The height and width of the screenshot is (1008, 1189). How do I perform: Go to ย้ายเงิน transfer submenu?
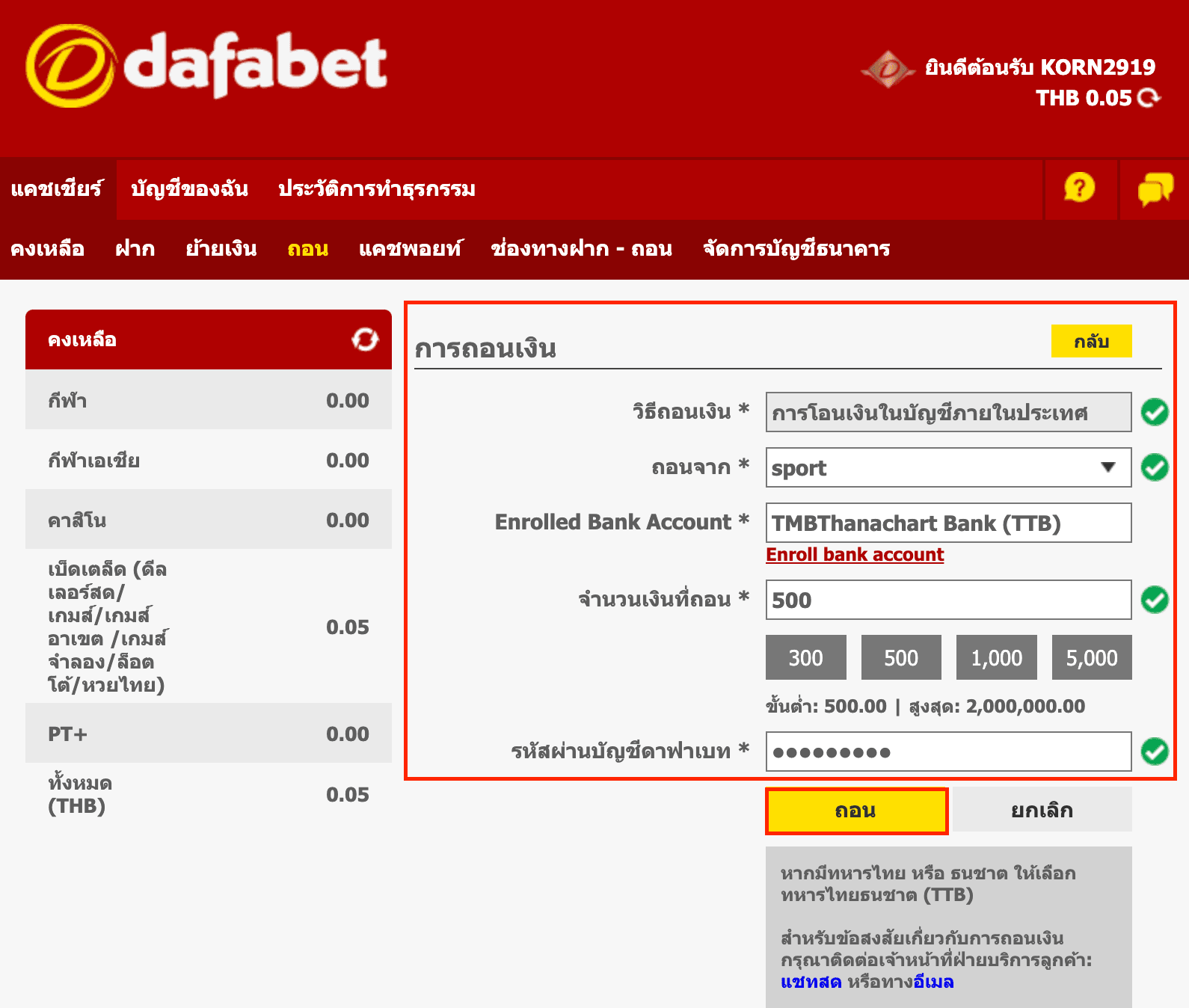pos(221,249)
